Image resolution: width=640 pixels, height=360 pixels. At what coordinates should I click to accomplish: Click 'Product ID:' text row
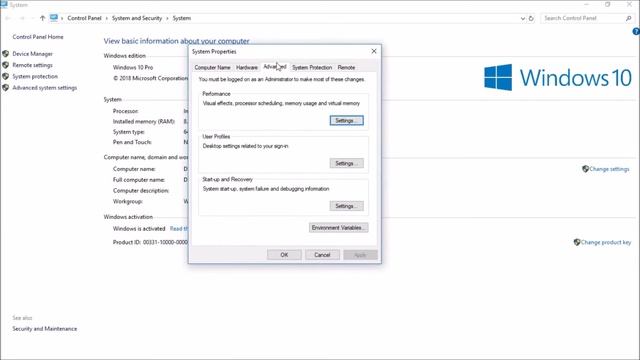click(x=150, y=242)
